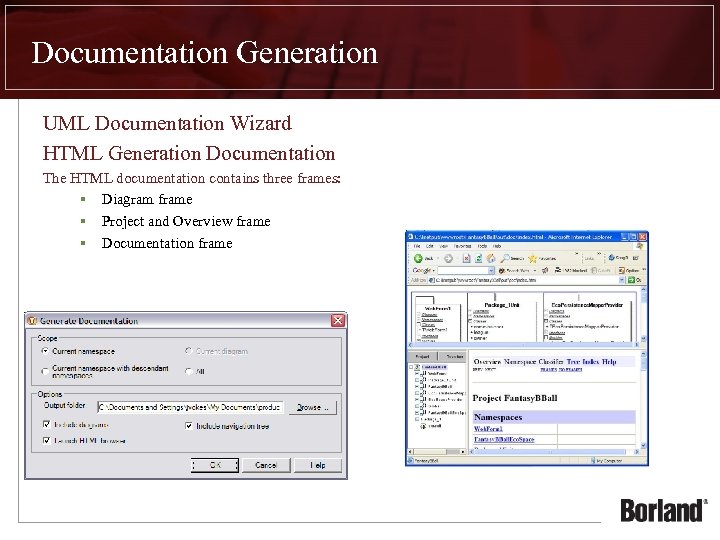The image size is (720, 540).
Task: Toggle the Launch HTML browser checkbox
Action: pos(46,440)
